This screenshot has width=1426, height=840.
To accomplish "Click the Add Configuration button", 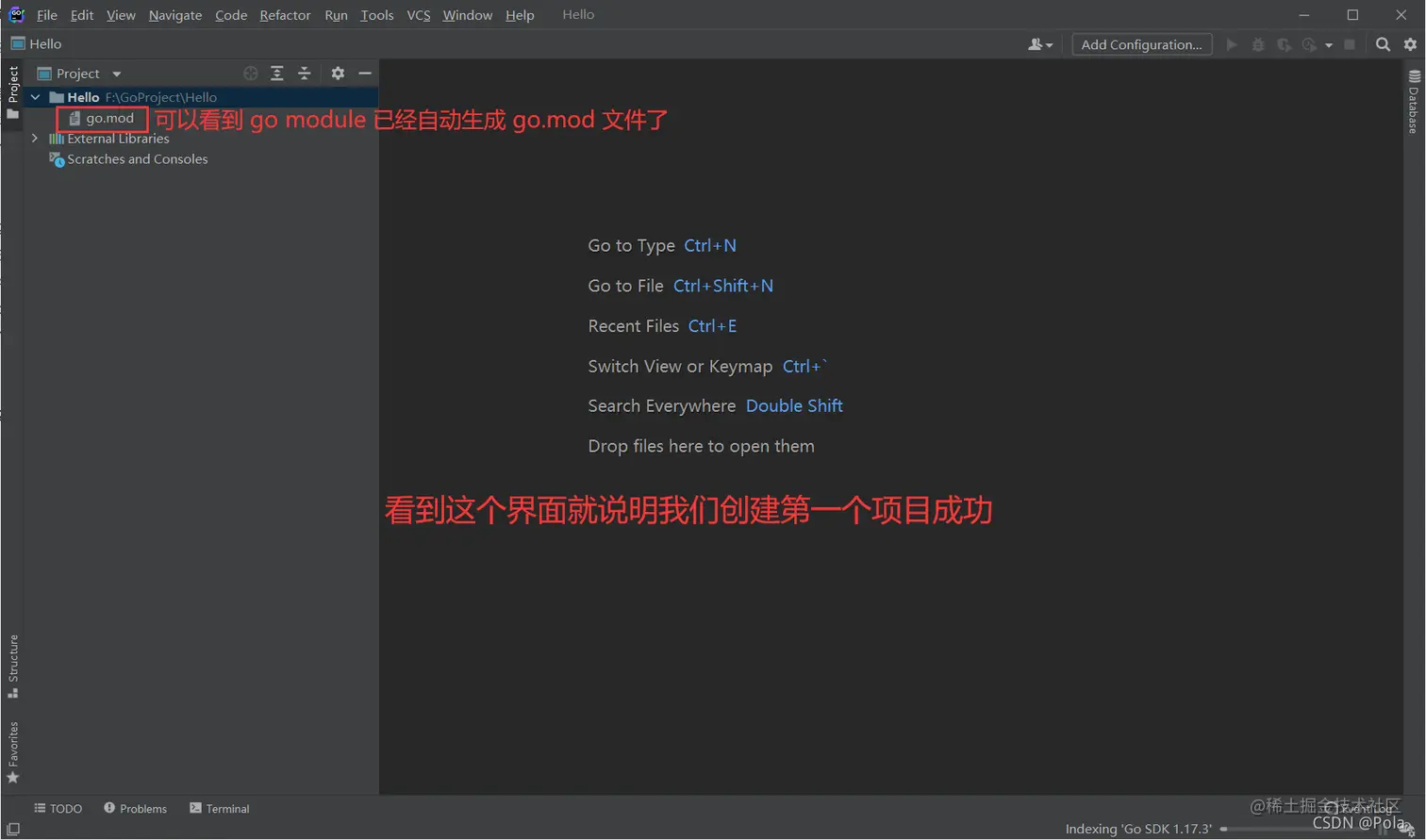I will coord(1141,44).
